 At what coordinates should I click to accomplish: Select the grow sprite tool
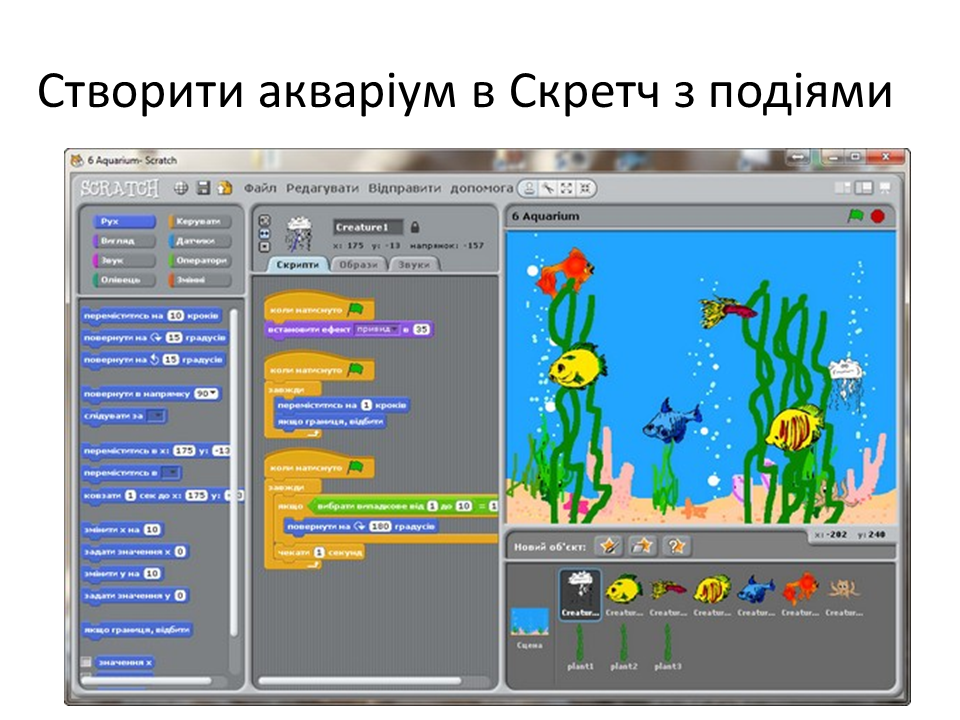click(567, 189)
